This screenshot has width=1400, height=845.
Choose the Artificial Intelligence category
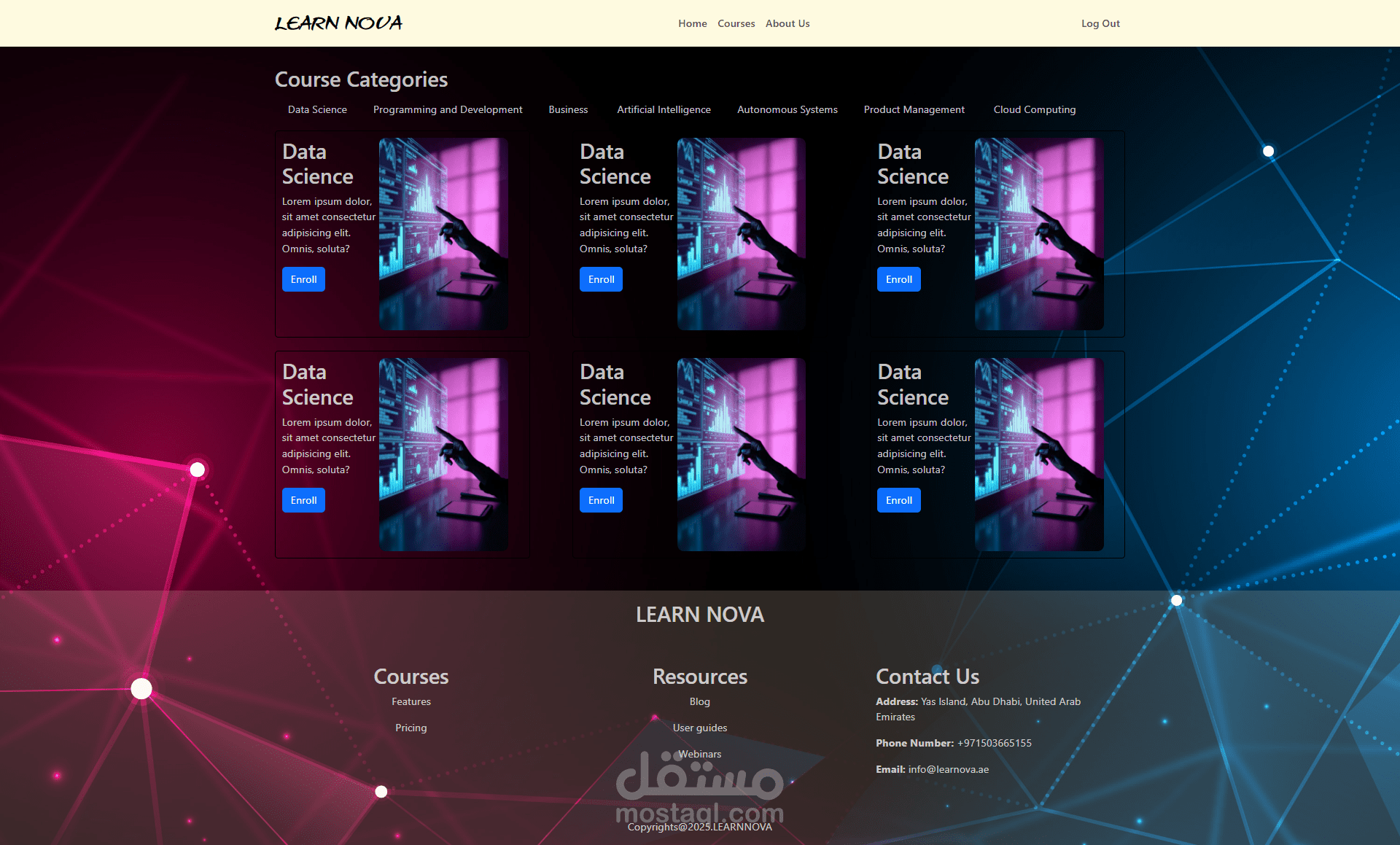click(664, 109)
